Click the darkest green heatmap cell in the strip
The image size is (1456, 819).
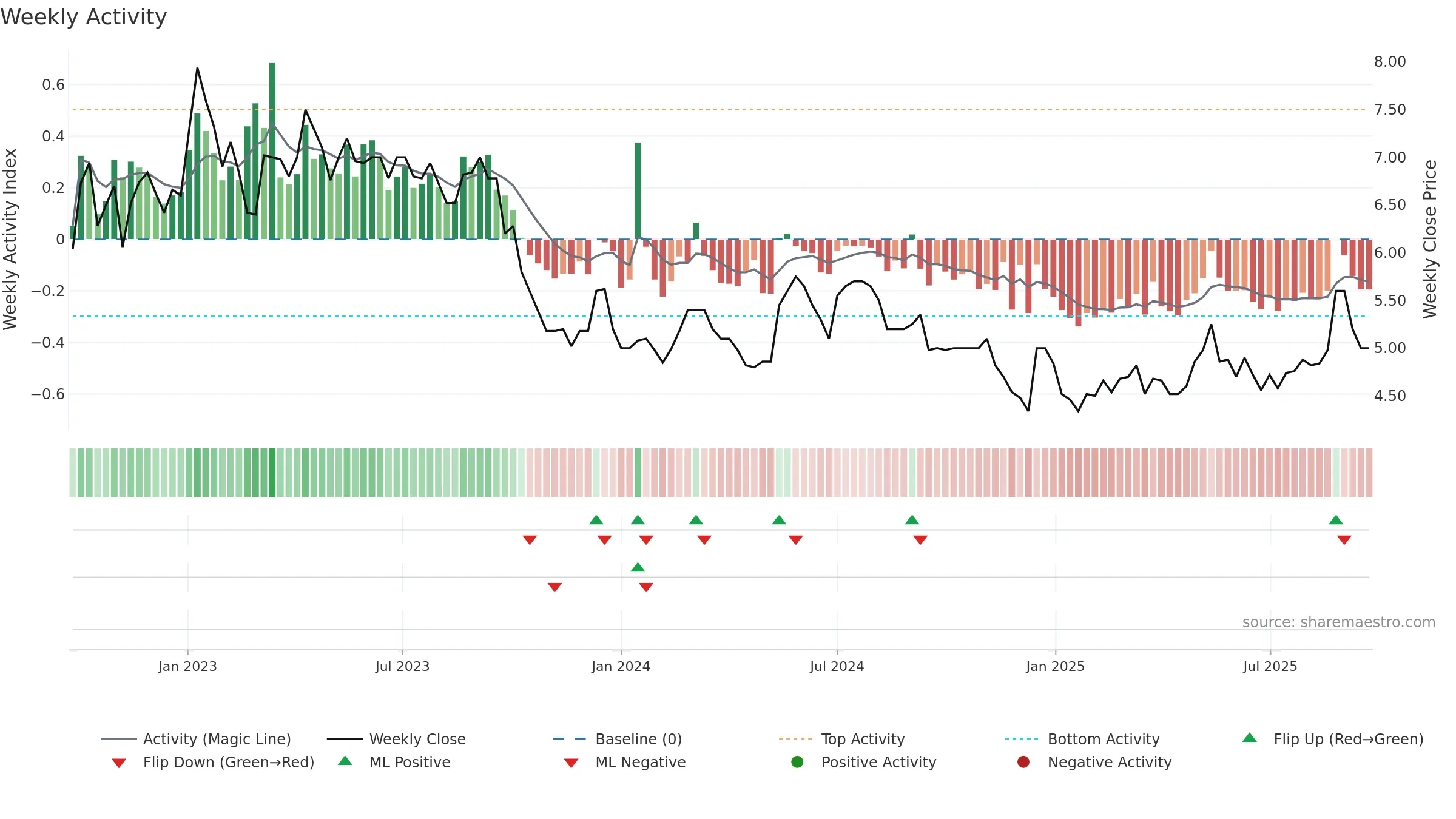272,473
